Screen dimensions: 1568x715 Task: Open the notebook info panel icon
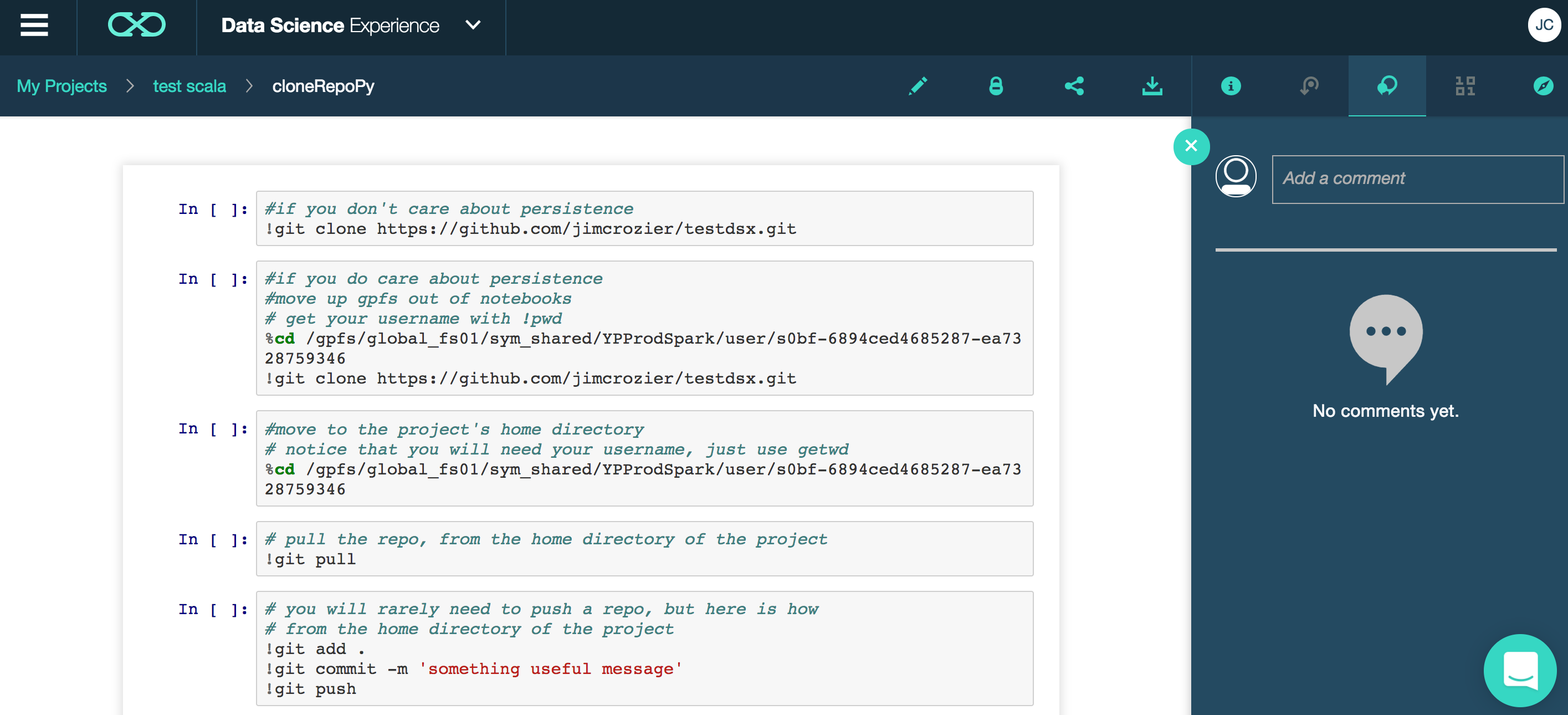point(1231,86)
